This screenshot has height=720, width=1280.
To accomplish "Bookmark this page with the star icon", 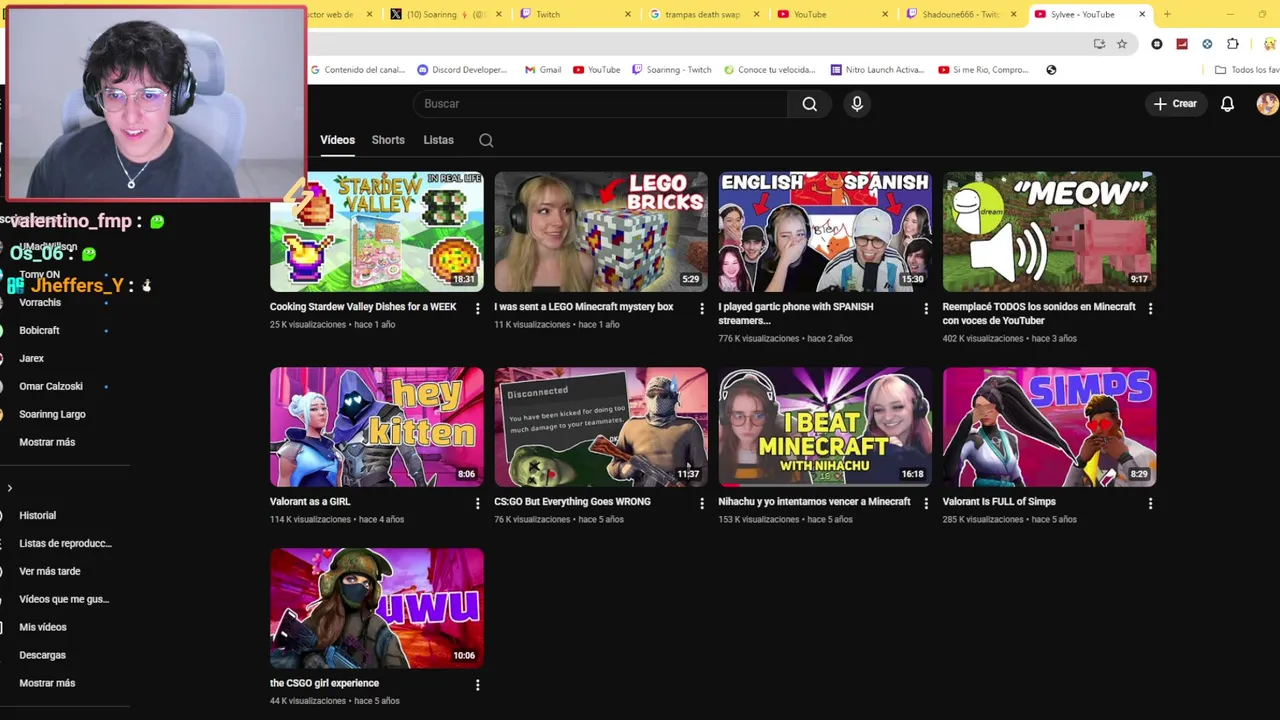I will (x=1122, y=44).
